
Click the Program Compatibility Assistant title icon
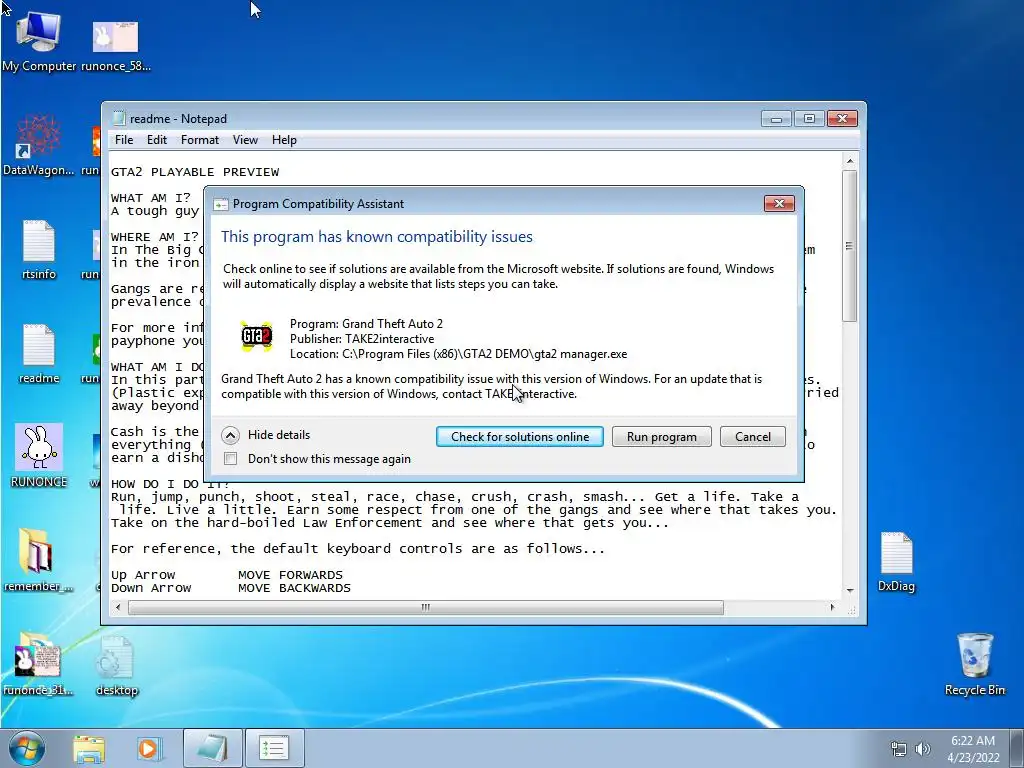pyautogui.click(x=221, y=204)
